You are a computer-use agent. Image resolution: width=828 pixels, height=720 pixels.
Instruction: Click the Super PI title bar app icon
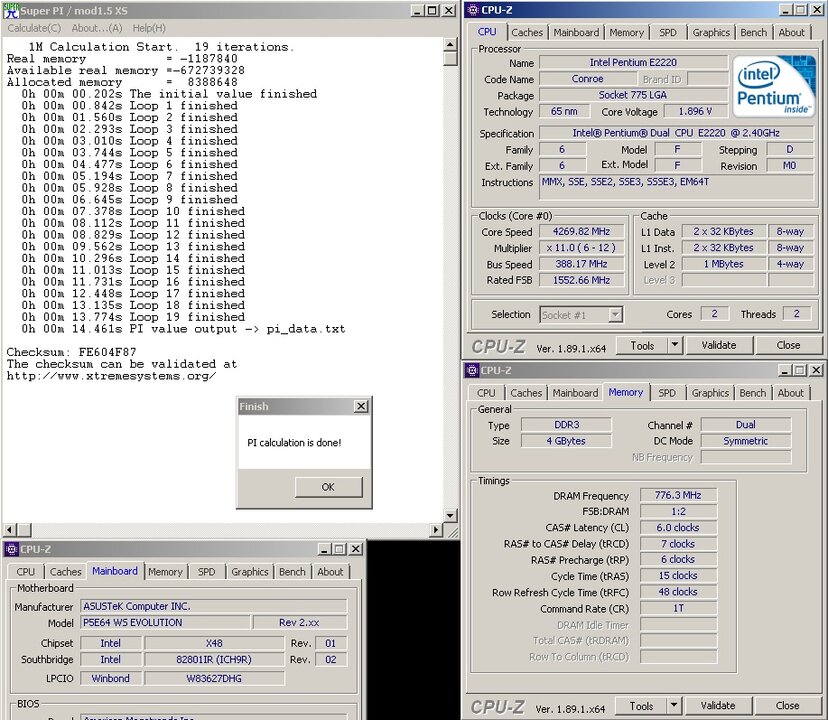point(11,10)
